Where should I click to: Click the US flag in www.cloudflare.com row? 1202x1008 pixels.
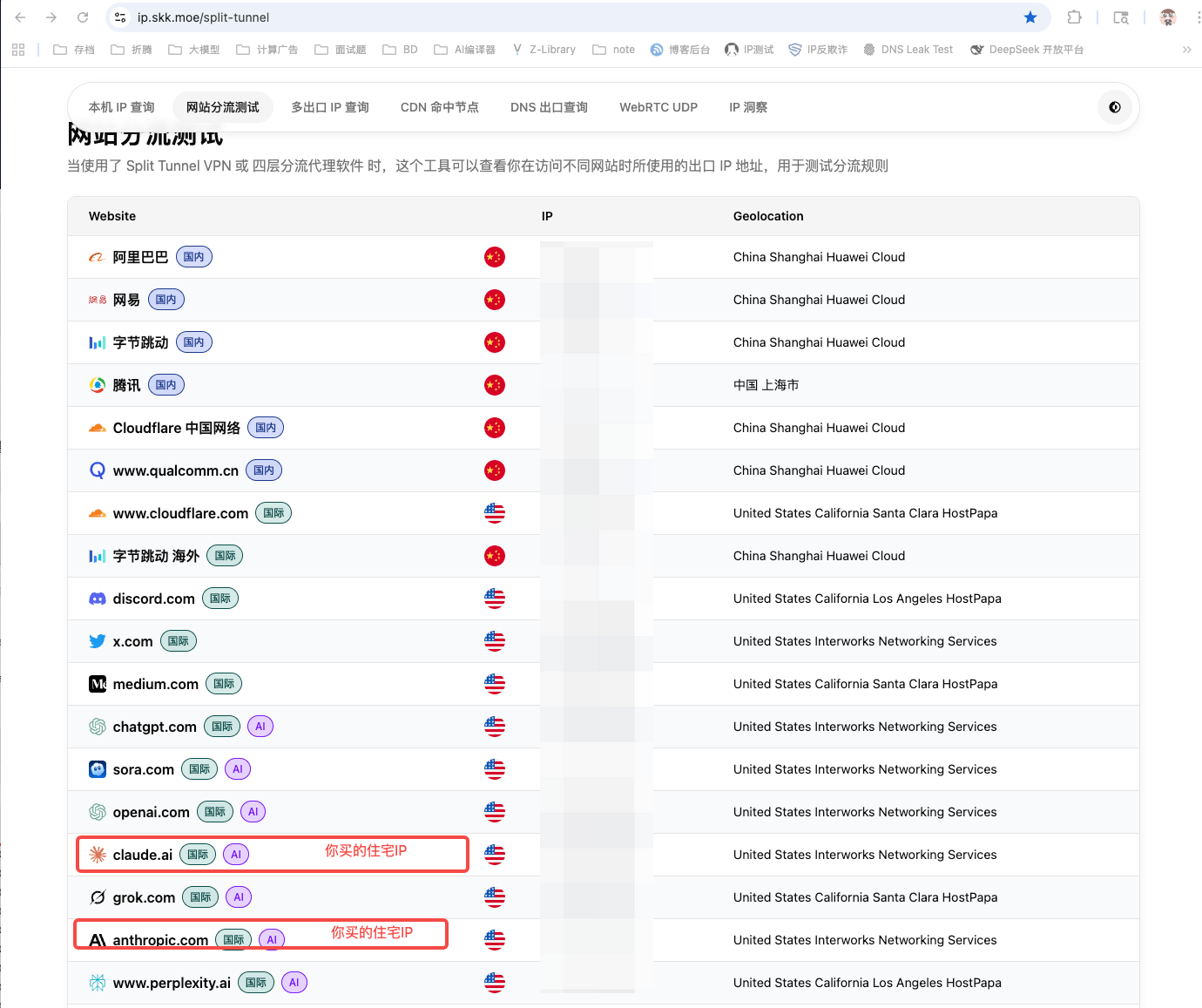[x=495, y=513]
